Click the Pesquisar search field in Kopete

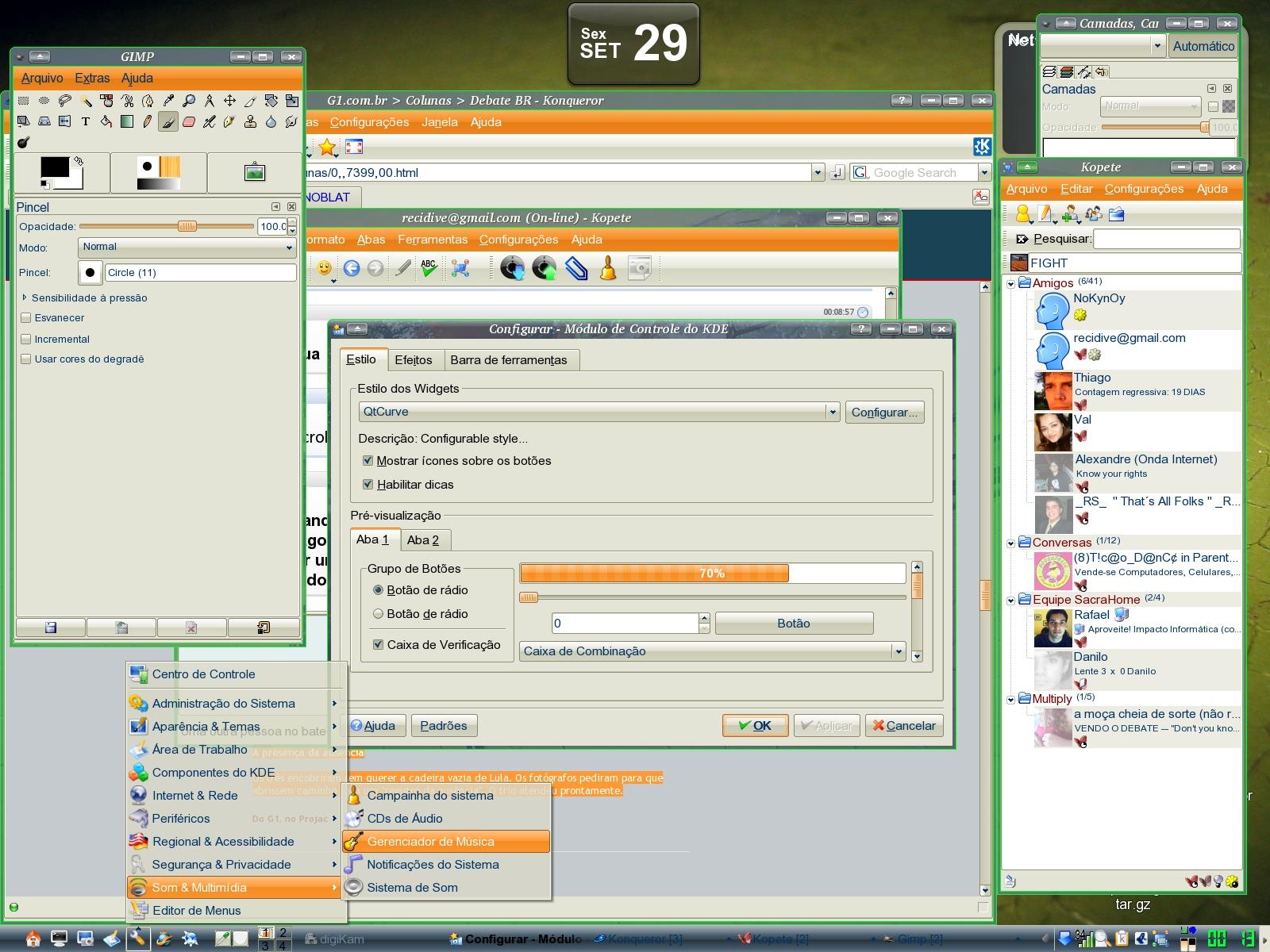click(x=1167, y=239)
